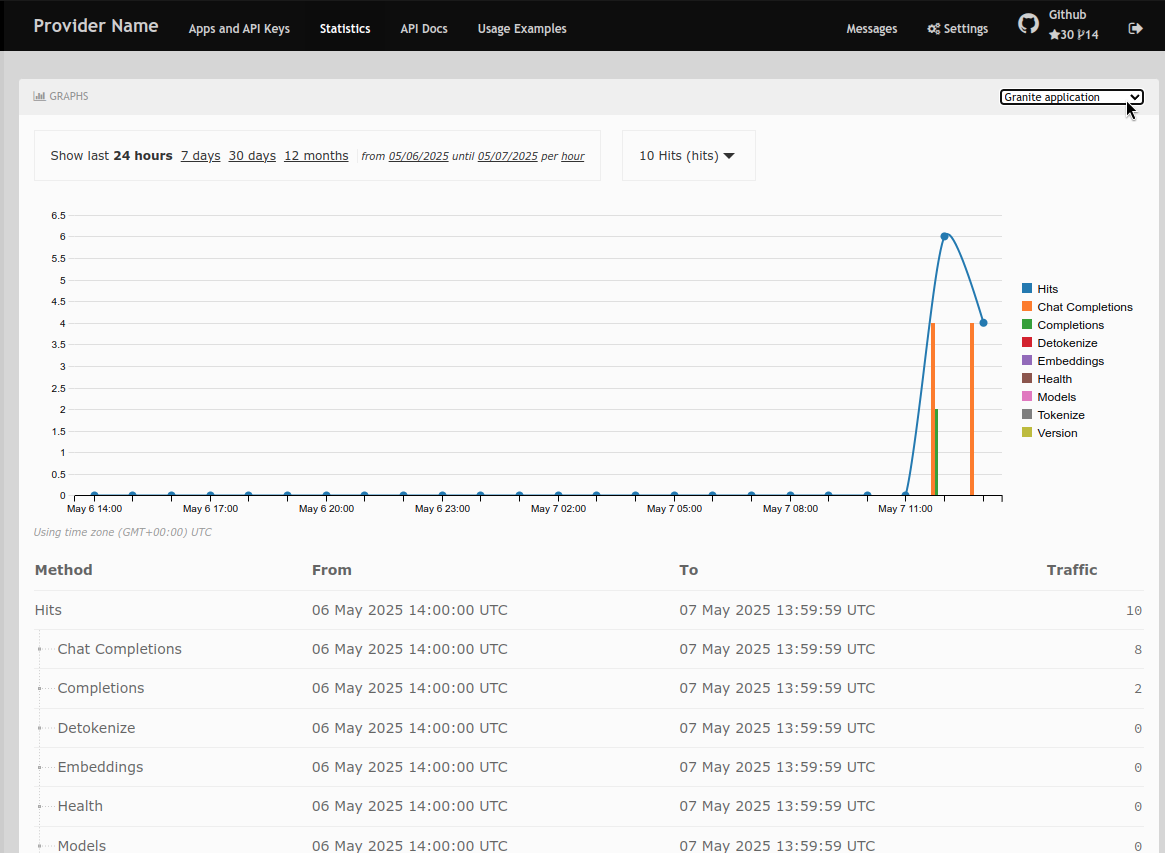This screenshot has height=853, width=1165.
Task: Click Chat Completions traffic value 8
Action: point(1138,649)
